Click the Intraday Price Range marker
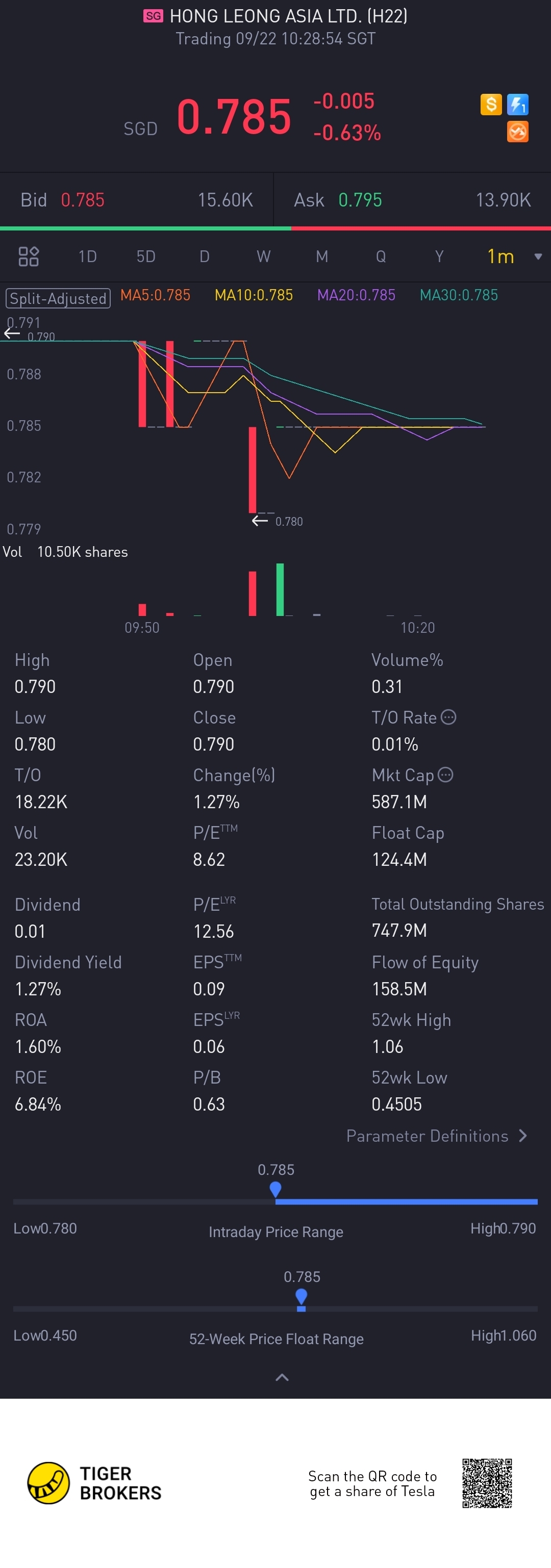The width and height of the screenshot is (551, 1568). (275, 1189)
